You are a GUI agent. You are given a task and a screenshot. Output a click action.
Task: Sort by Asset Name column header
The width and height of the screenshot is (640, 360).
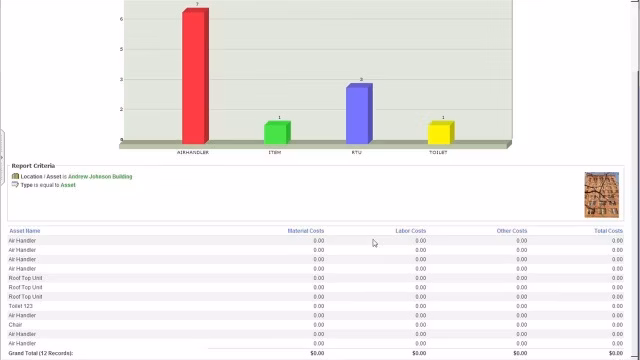click(x=24, y=231)
